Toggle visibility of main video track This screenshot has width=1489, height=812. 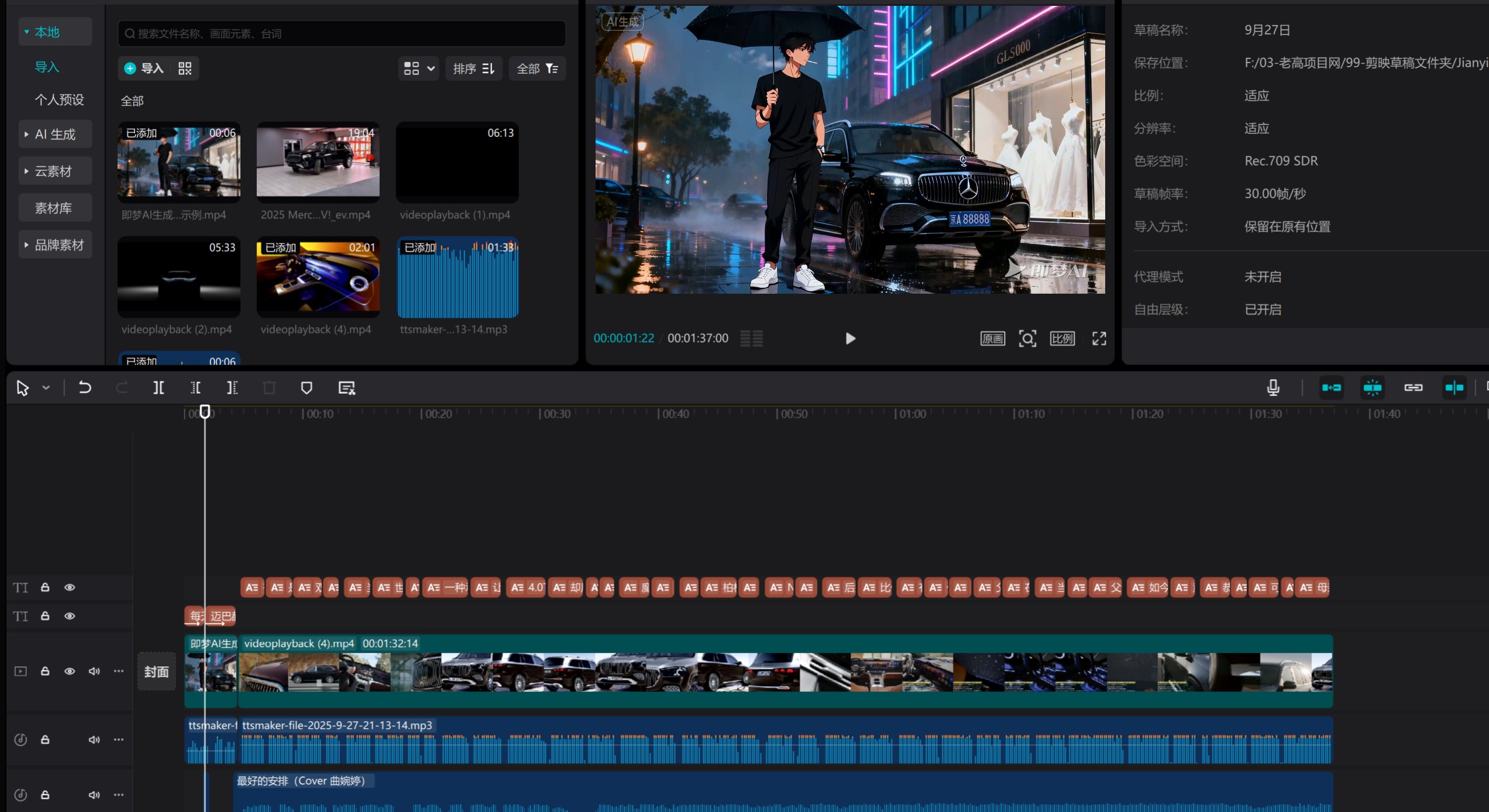click(70, 671)
